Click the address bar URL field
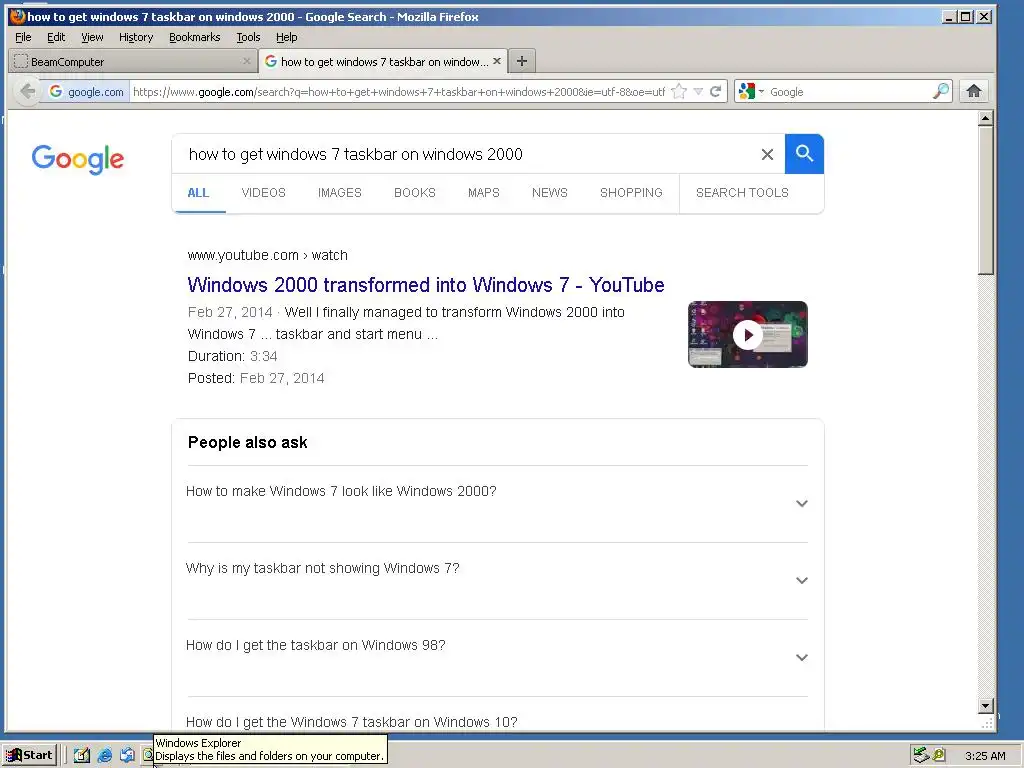 tap(398, 91)
